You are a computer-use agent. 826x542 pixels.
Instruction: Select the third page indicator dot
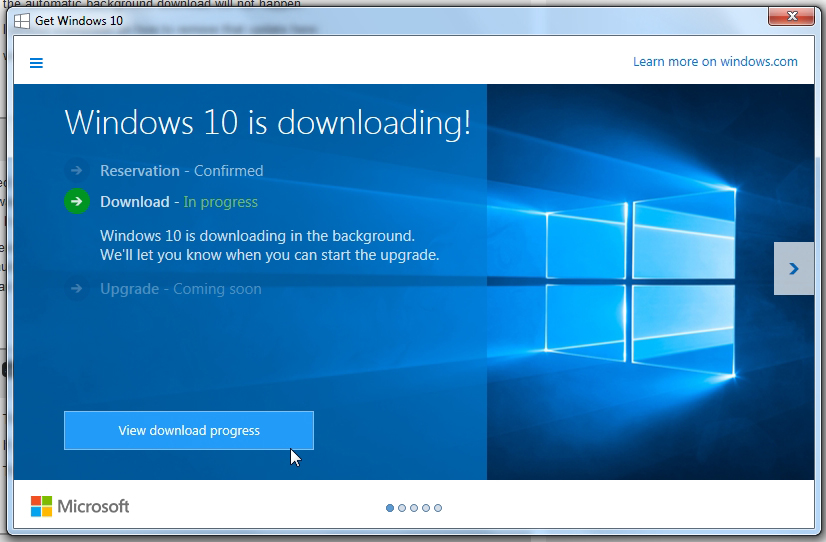(x=414, y=508)
